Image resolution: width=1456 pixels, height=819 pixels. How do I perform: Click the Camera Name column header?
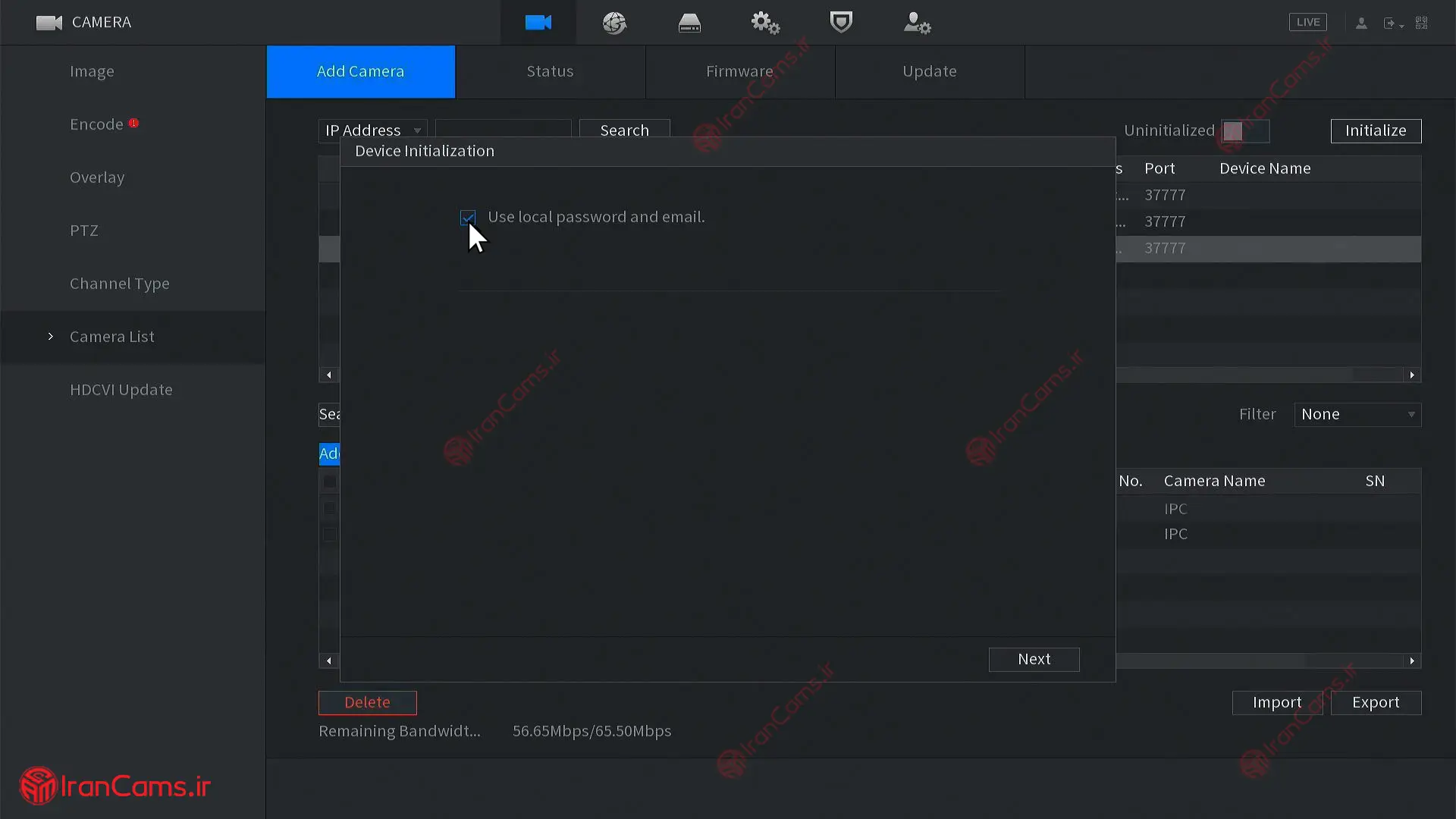pos(1214,481)
